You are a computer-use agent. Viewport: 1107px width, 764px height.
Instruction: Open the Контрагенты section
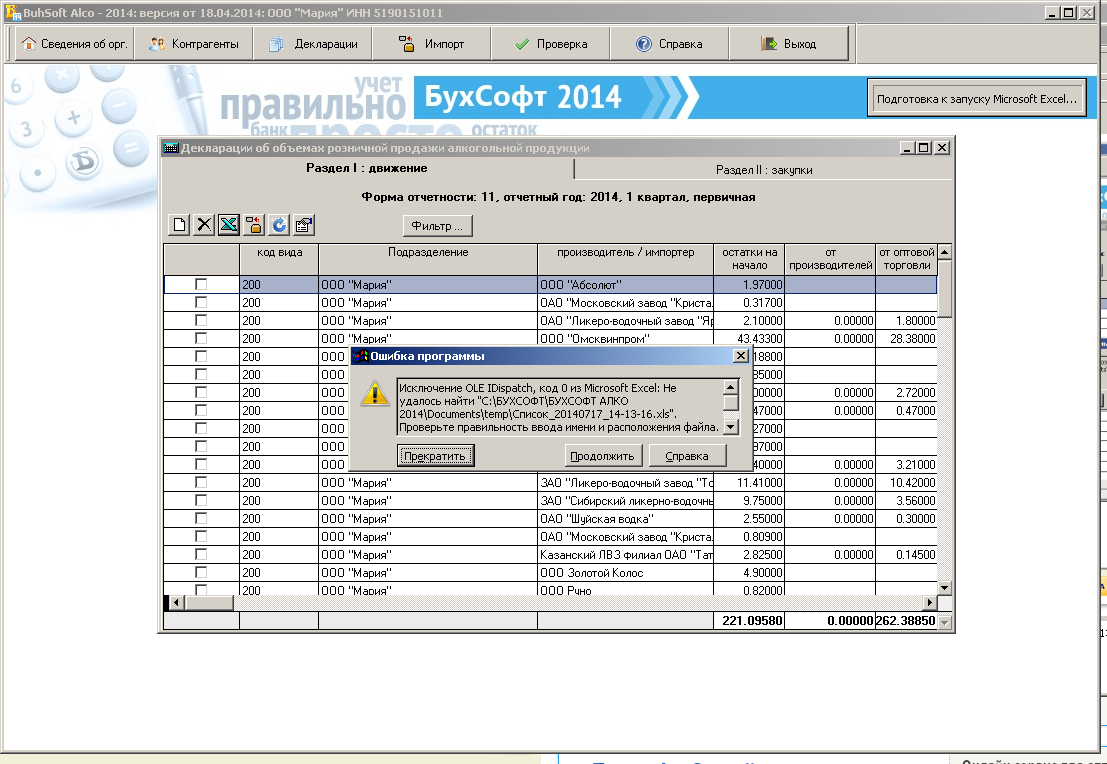[193, 44]
